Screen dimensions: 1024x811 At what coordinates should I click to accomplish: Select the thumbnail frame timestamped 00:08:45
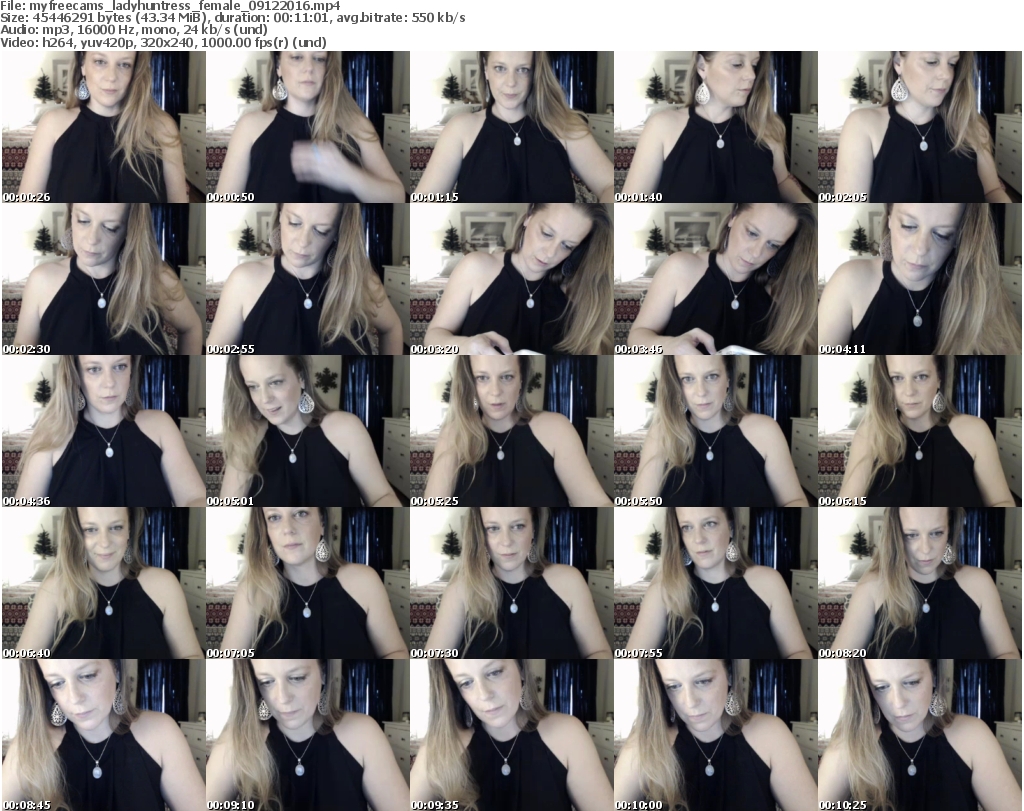tap(104, 735)
